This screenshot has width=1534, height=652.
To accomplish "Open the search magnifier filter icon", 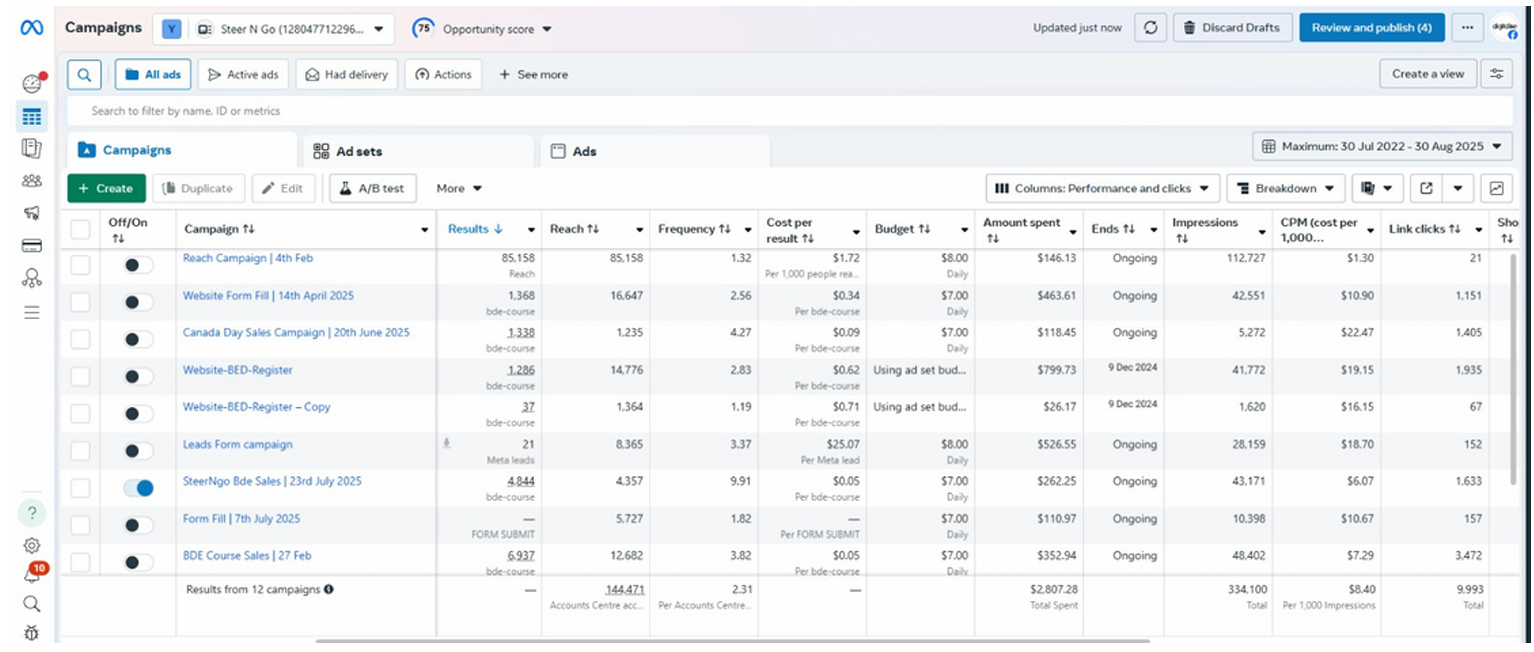I will tap(85, 74).
